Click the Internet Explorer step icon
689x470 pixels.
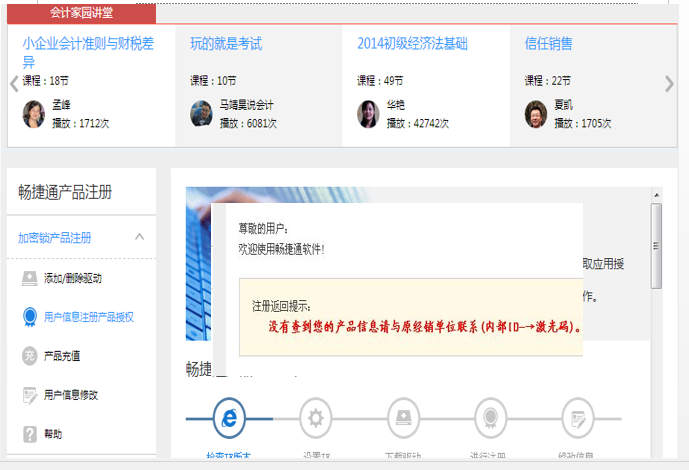[x=229, y=417]
